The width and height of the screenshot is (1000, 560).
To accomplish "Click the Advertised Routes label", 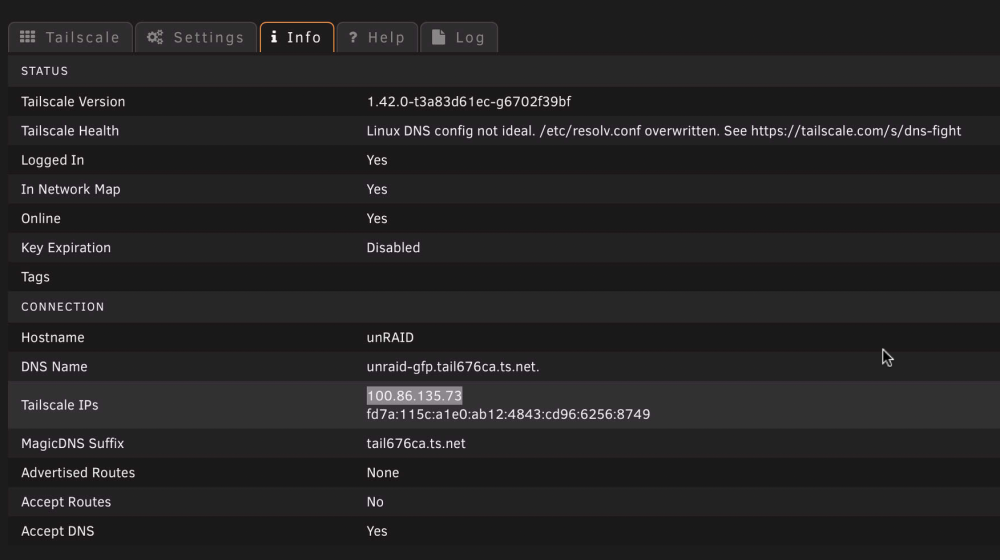I will click(x=78, y=473).
